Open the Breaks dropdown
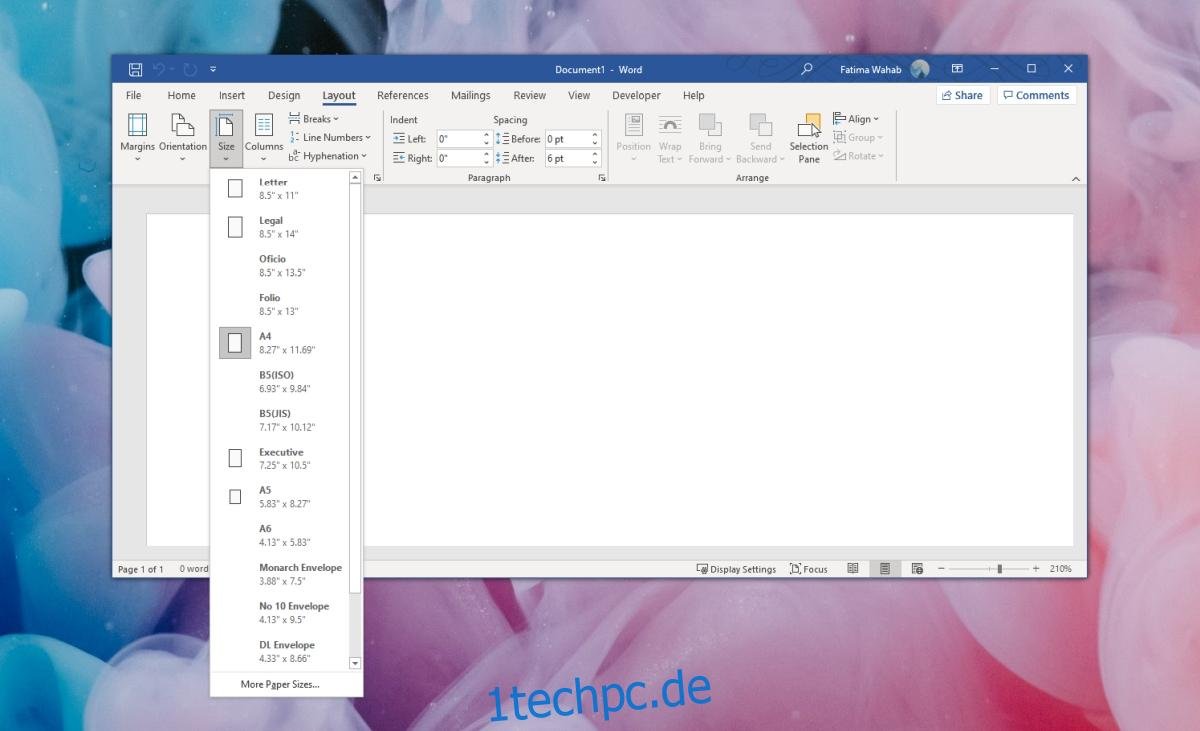Image resolution: width=1200 pixels, height=731 pixels. pos(314,119)
